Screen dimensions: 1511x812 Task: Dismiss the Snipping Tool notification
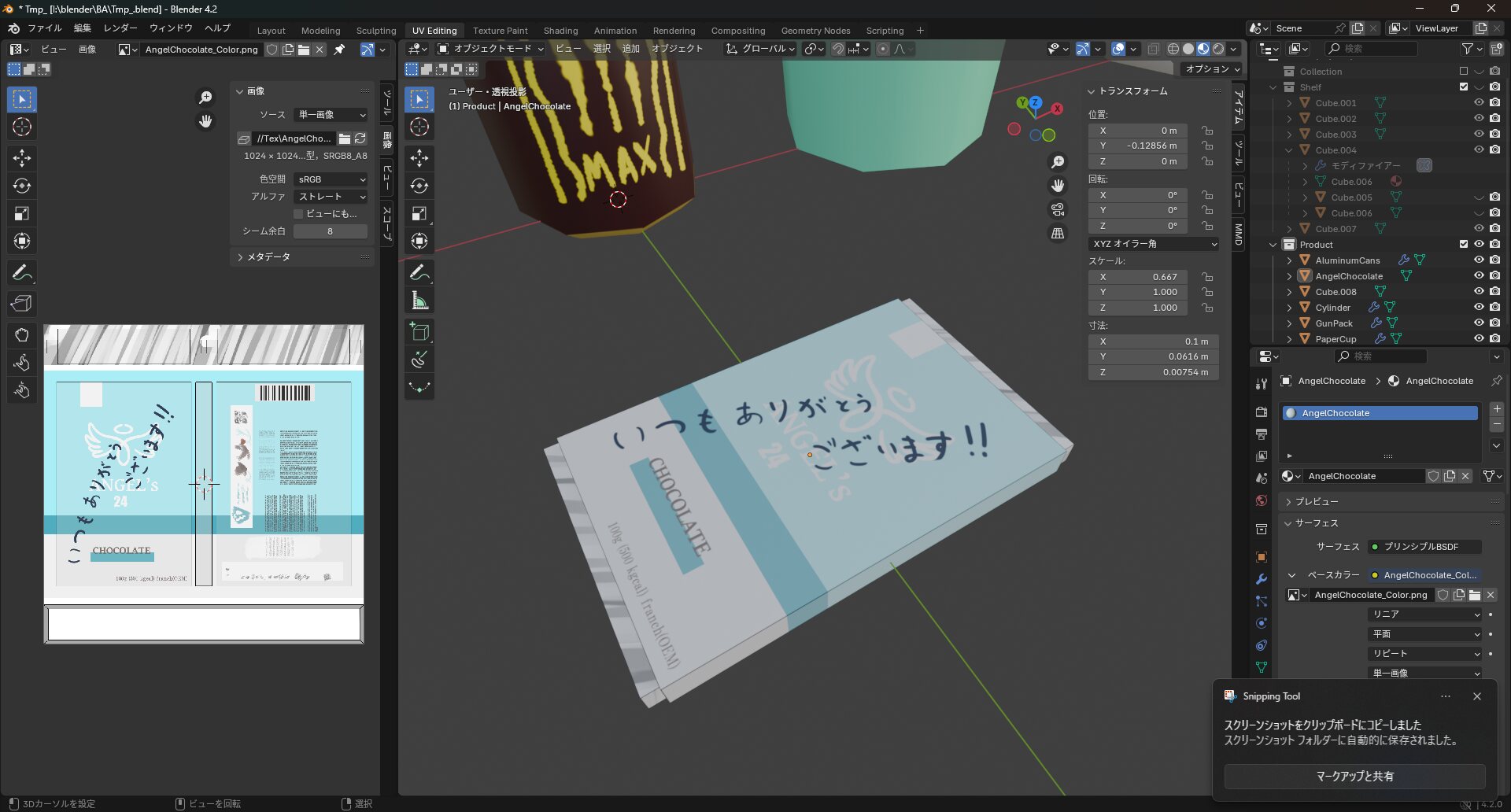coord(1477,696)
